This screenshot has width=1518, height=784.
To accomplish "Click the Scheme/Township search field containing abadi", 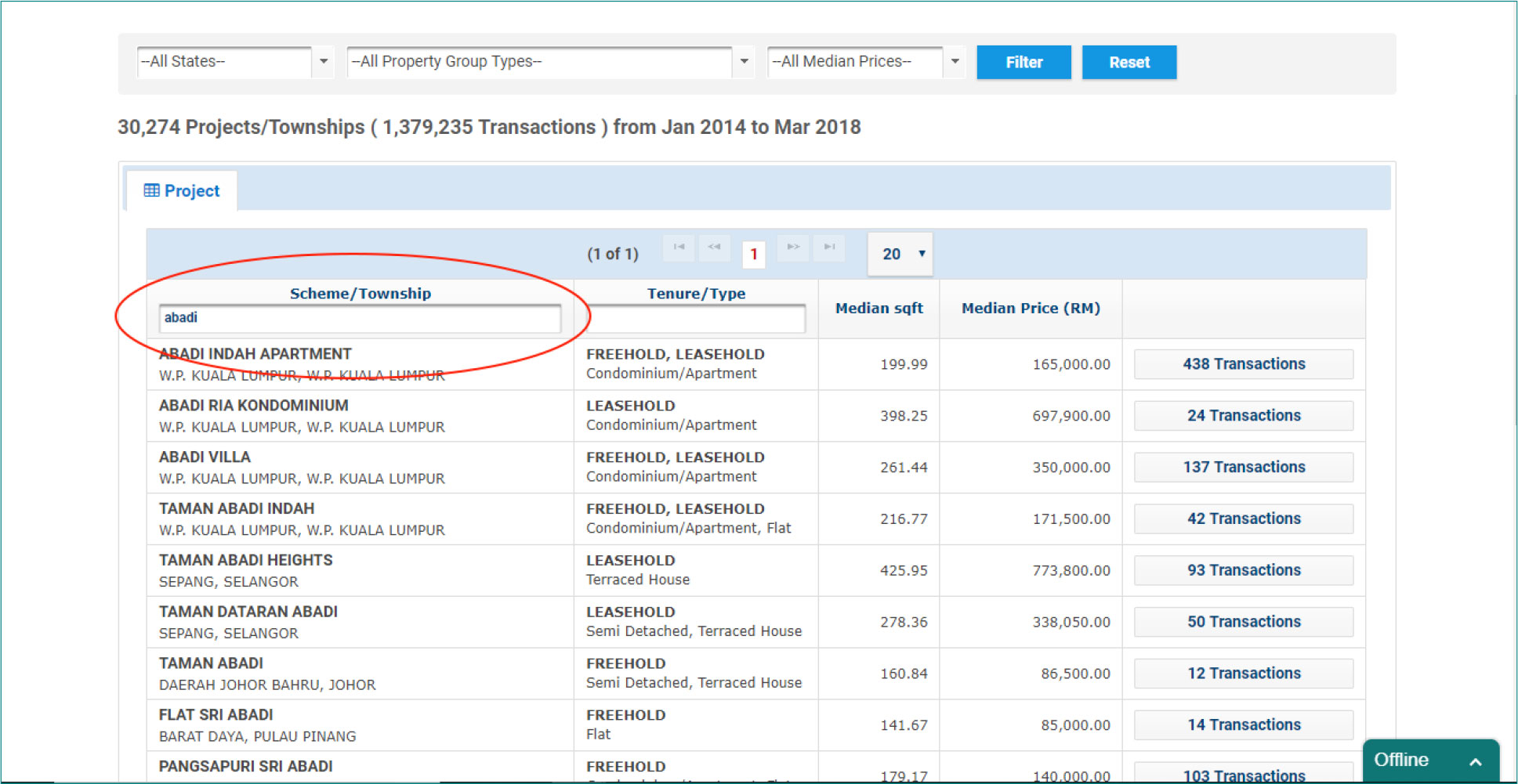I will (360, 318).
